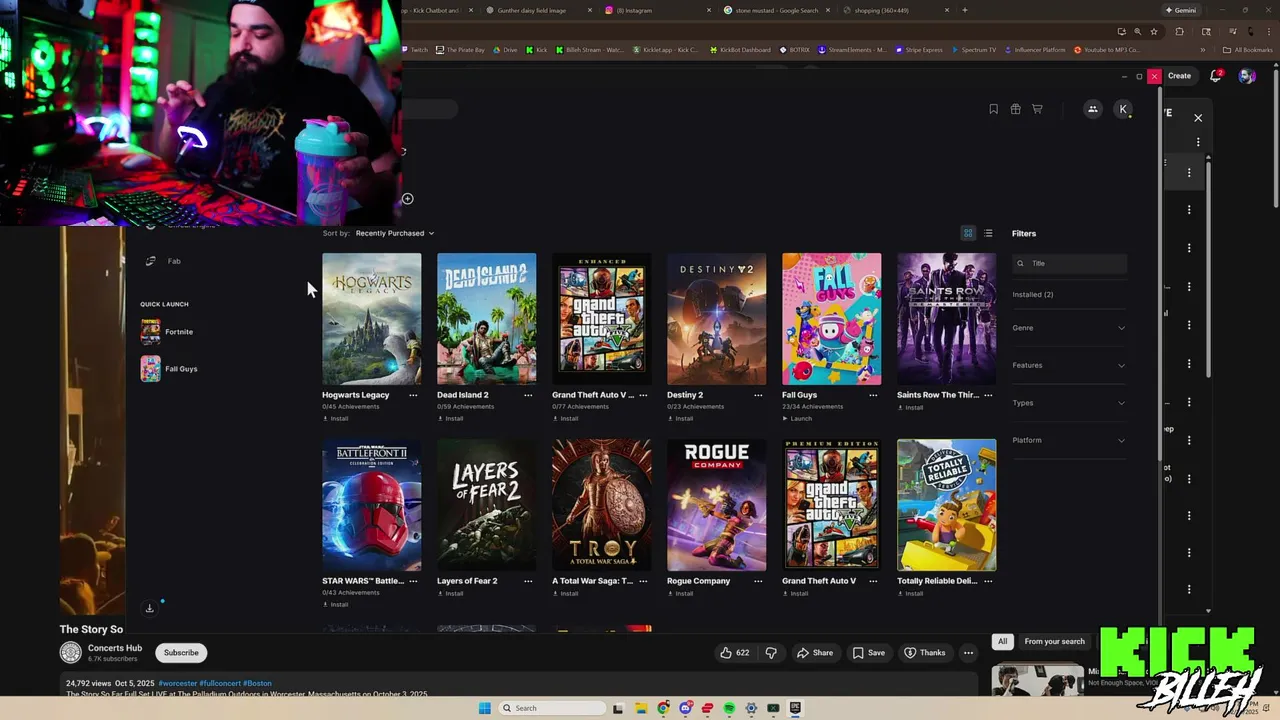
Task: Open Chrome extensions puzzle icon
Action: point(1179,31)
